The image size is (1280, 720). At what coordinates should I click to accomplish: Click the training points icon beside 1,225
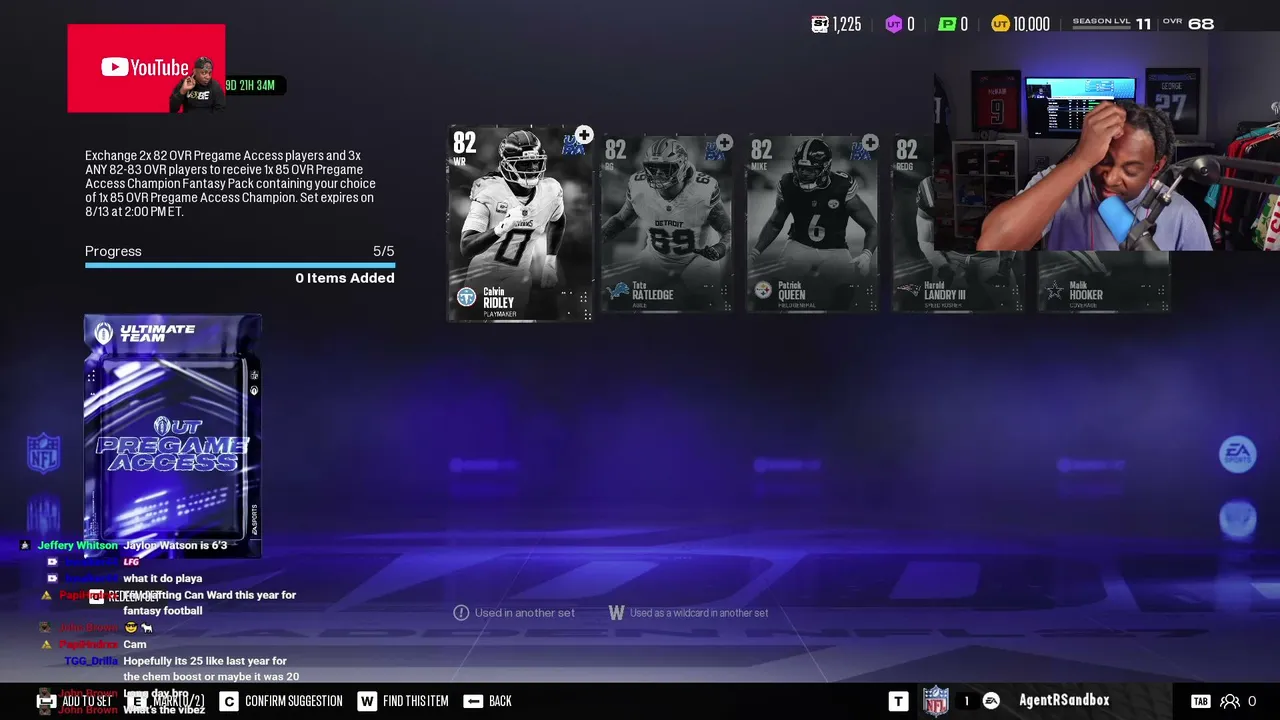click(820, 24)
